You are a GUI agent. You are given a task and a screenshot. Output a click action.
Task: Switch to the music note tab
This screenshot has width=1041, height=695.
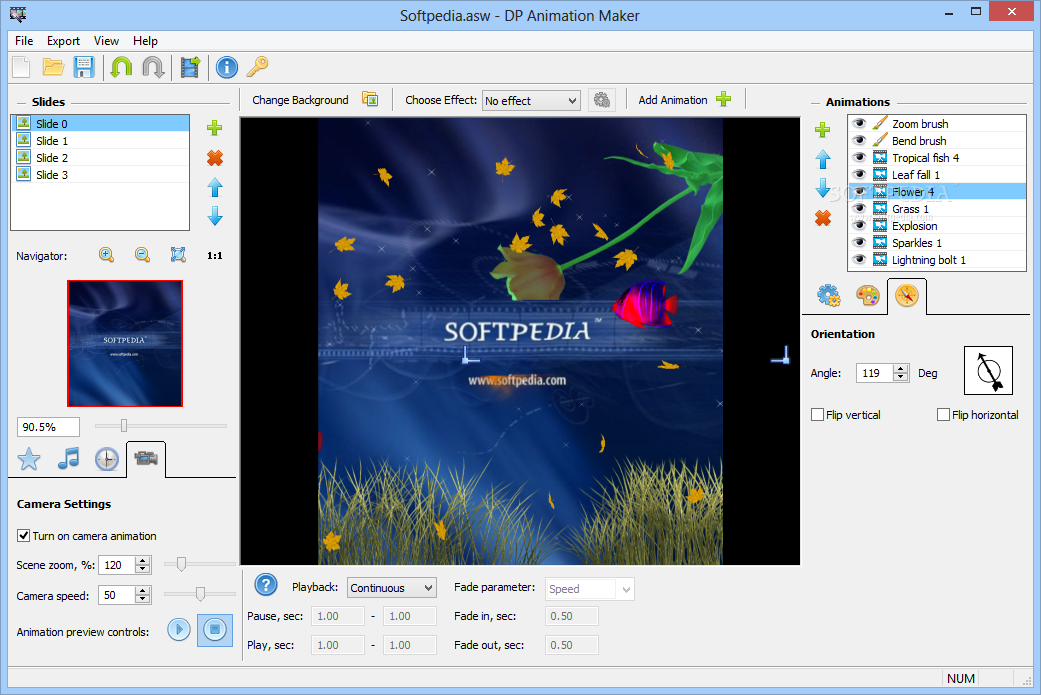pyautogui.click(x=68, y=459)
